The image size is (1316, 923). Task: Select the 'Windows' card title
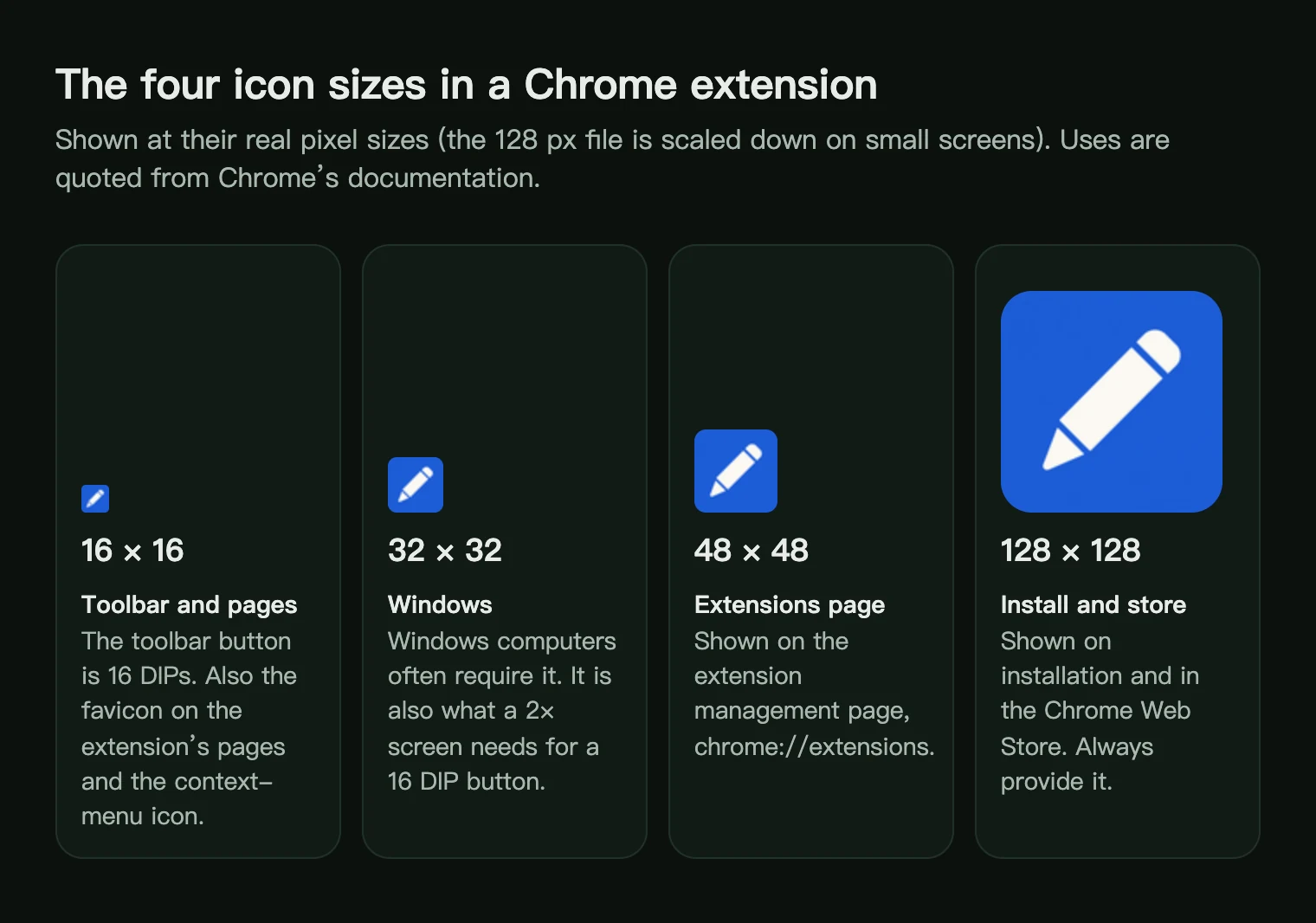440,604
